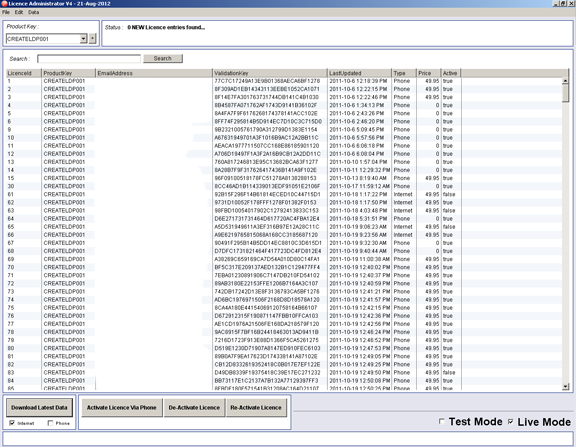Open the CREATELDP001 product key combo box
Image resolution: width=576 pixels, height=447 pixels.
47,39
